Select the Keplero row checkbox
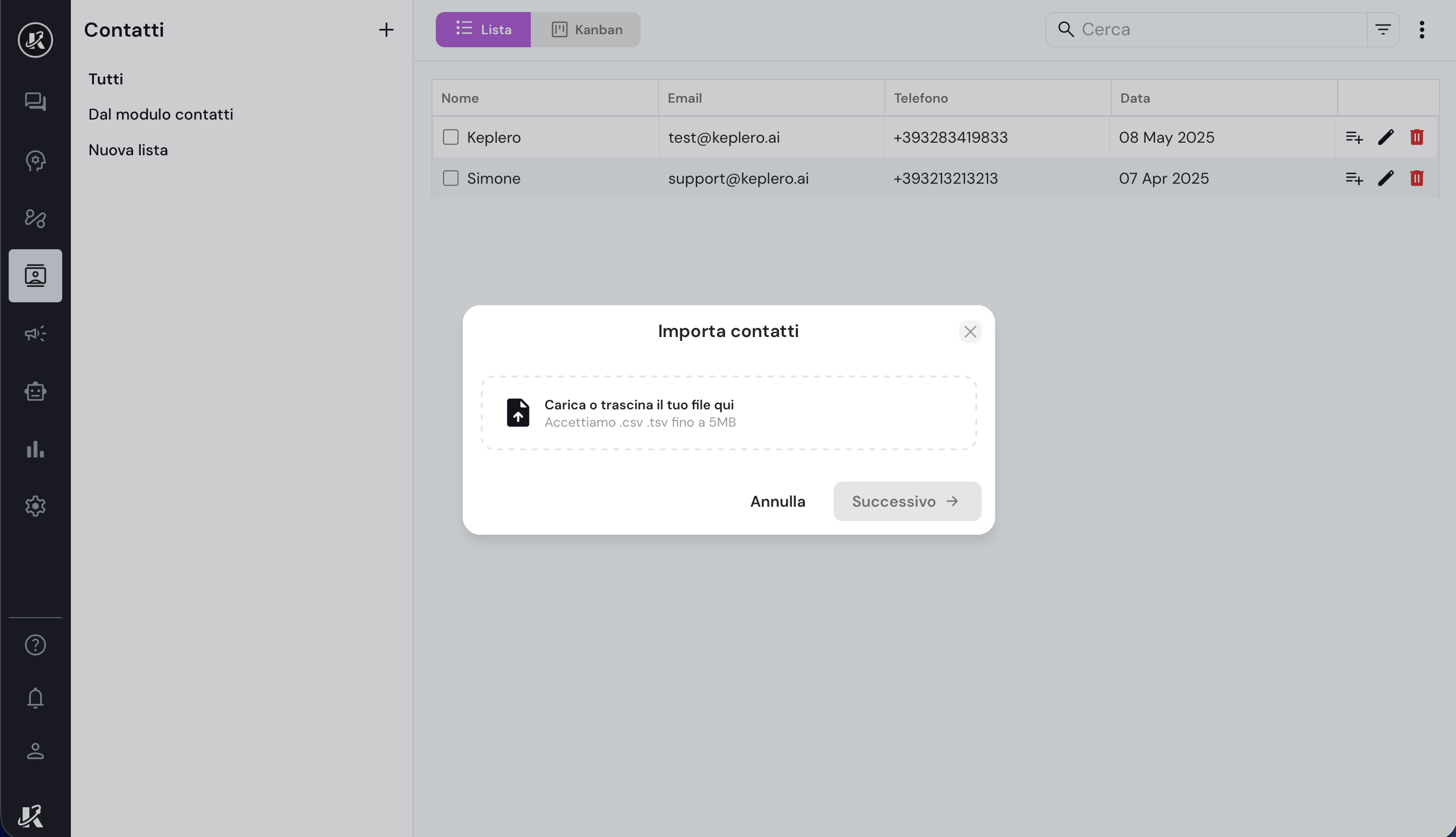1456x837 pixels. [x=451, y=137]
